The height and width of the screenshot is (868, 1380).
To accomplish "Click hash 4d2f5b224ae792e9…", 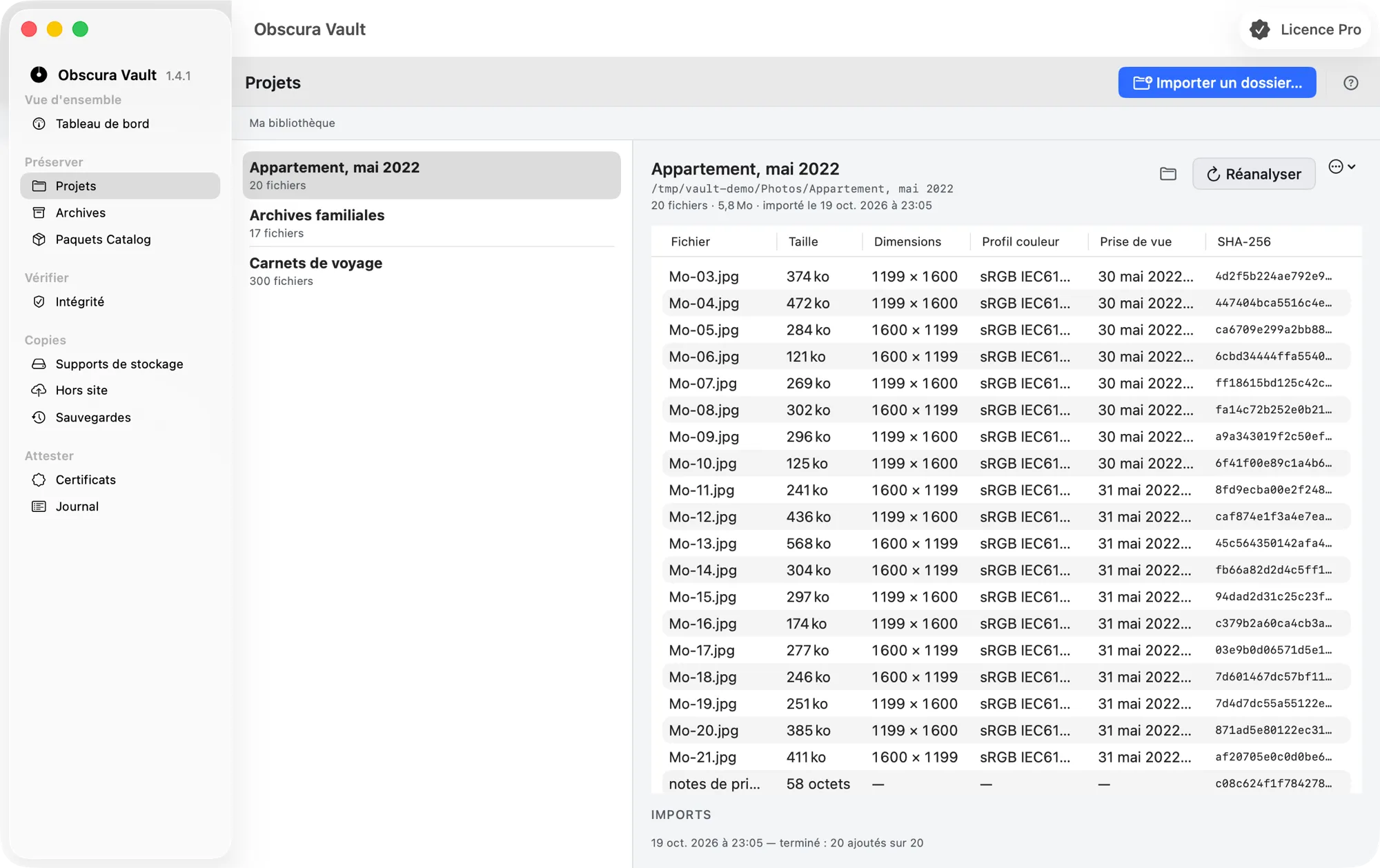I will coord(1274,277).
